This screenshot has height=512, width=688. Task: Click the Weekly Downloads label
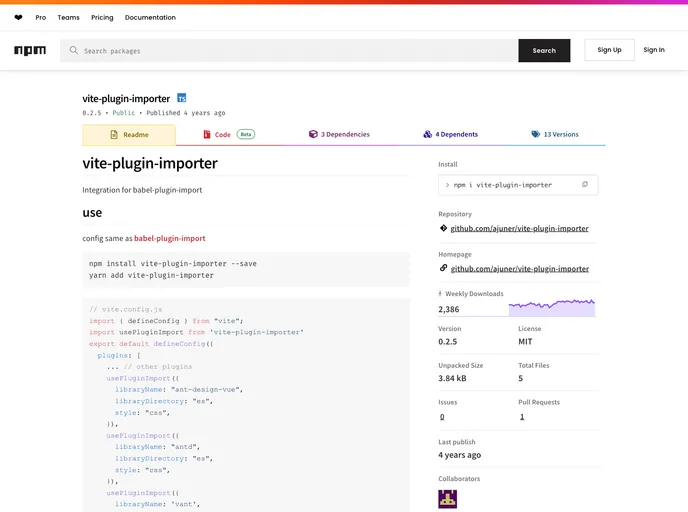pyautogui.click(x=474, y=294)
